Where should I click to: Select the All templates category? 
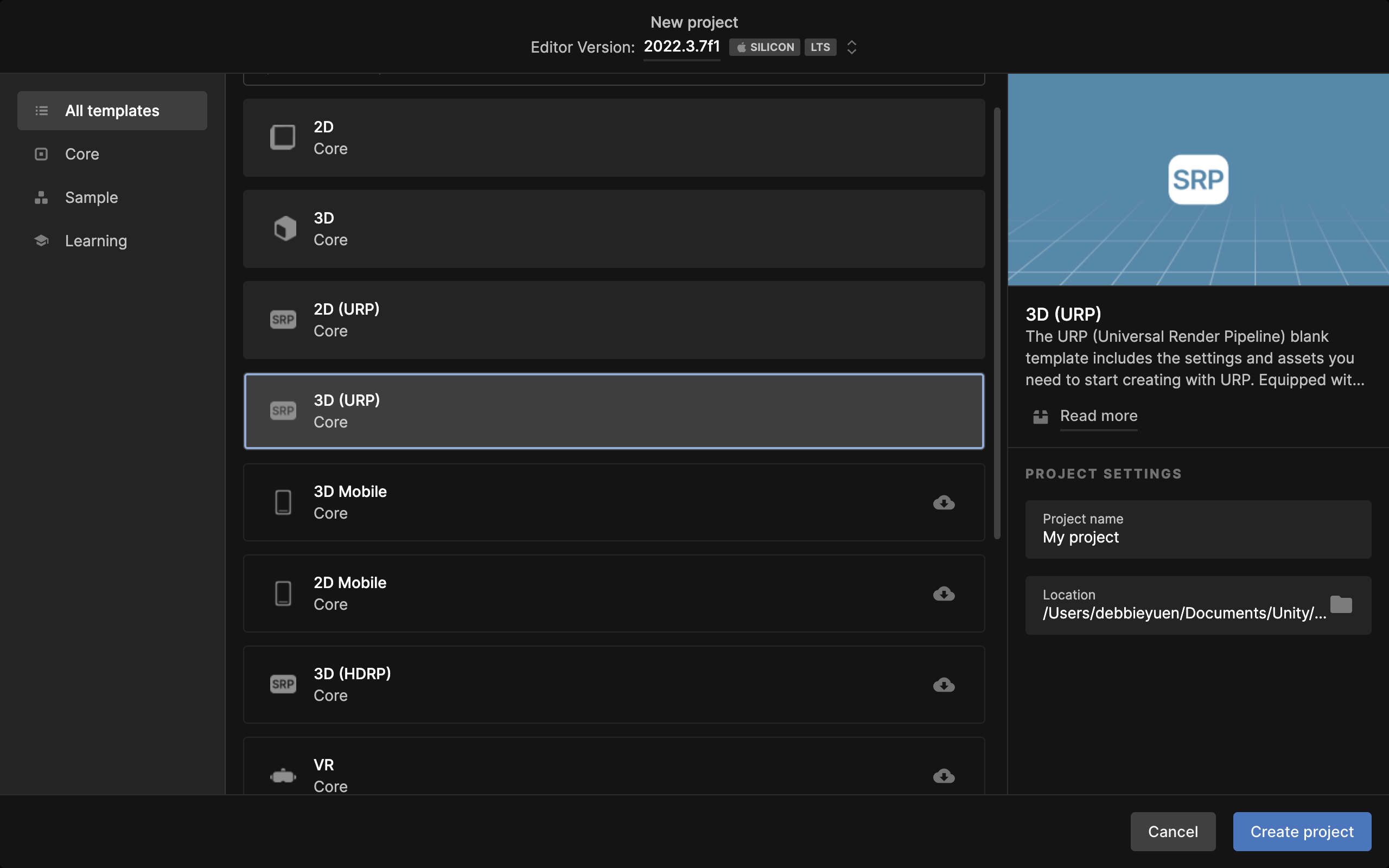click(x=112, y=111)
